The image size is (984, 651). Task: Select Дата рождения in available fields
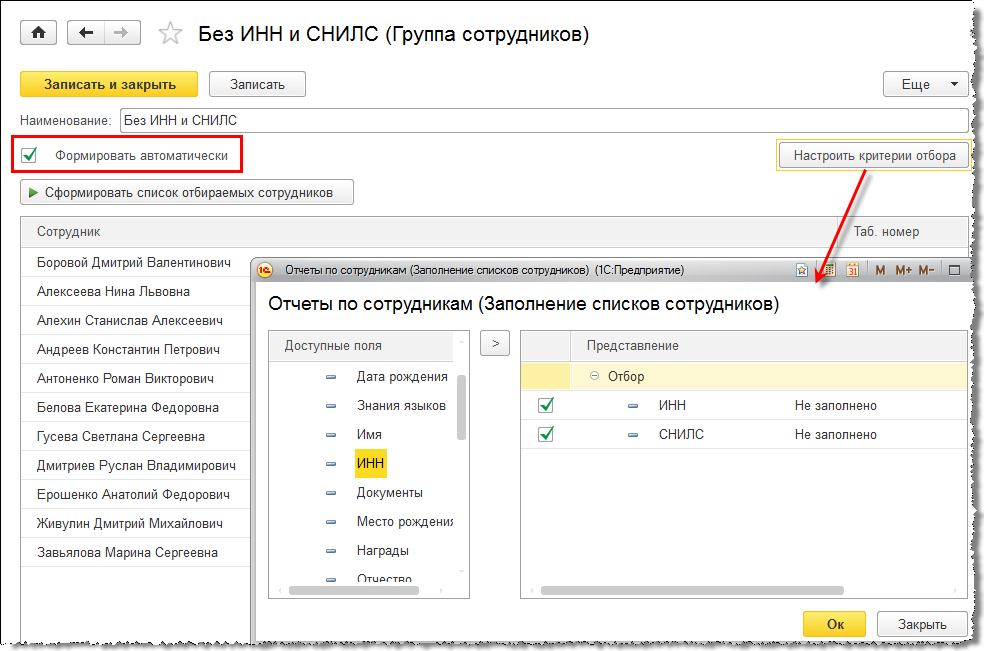(402, 377)
